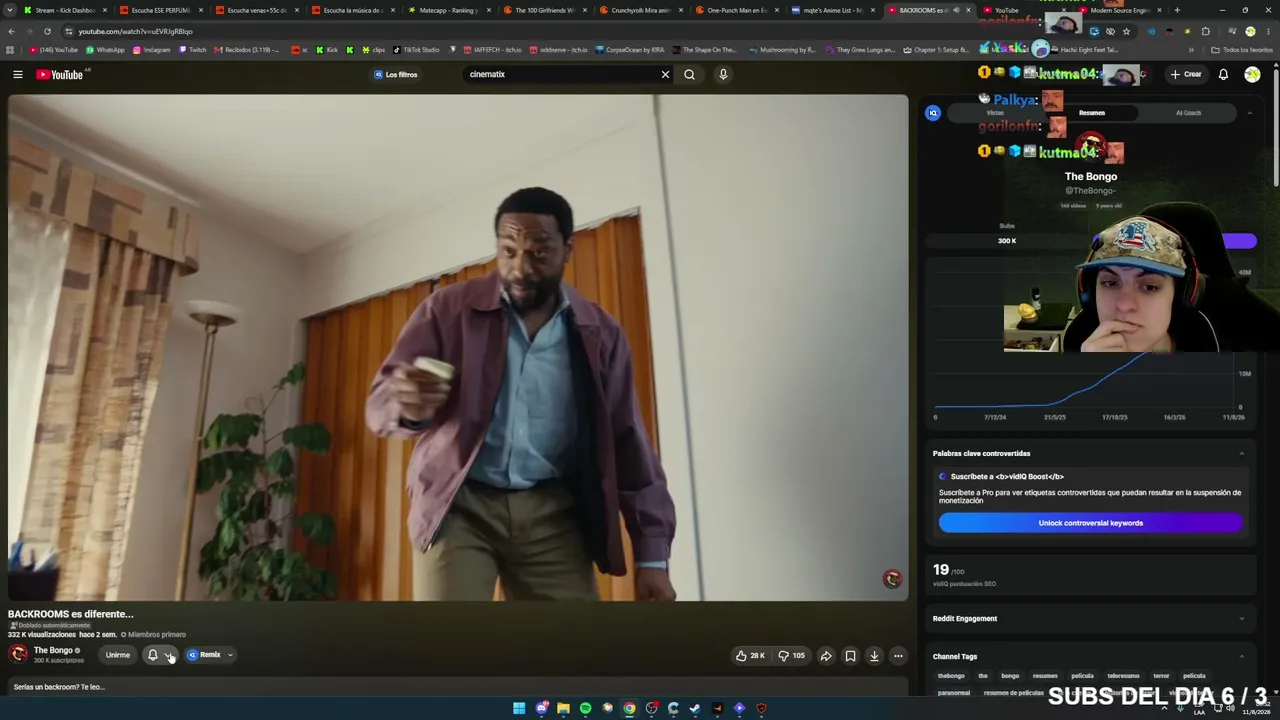Save the video with the bookmark icon
1280x720 pixels.
coord(850,656)
